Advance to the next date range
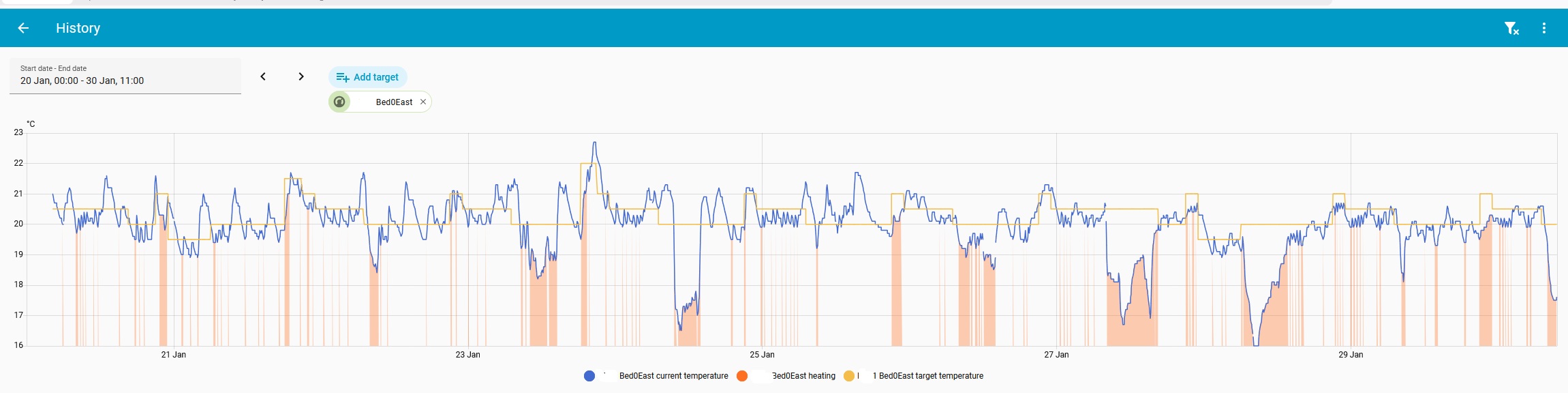This screenshot has width=1568, height=393. click(301, 76)
